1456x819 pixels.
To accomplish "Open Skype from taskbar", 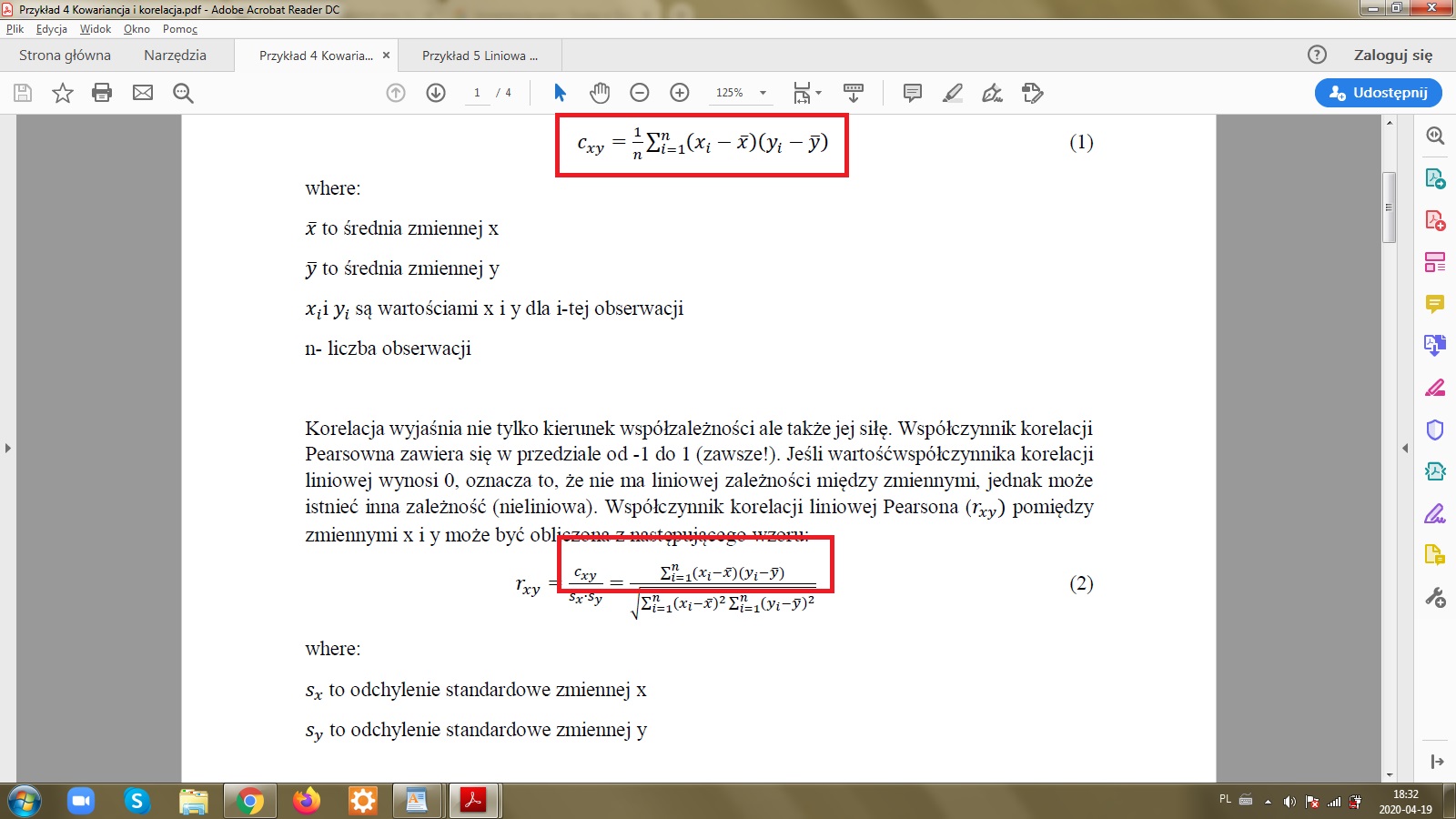I will click(136, 801).
